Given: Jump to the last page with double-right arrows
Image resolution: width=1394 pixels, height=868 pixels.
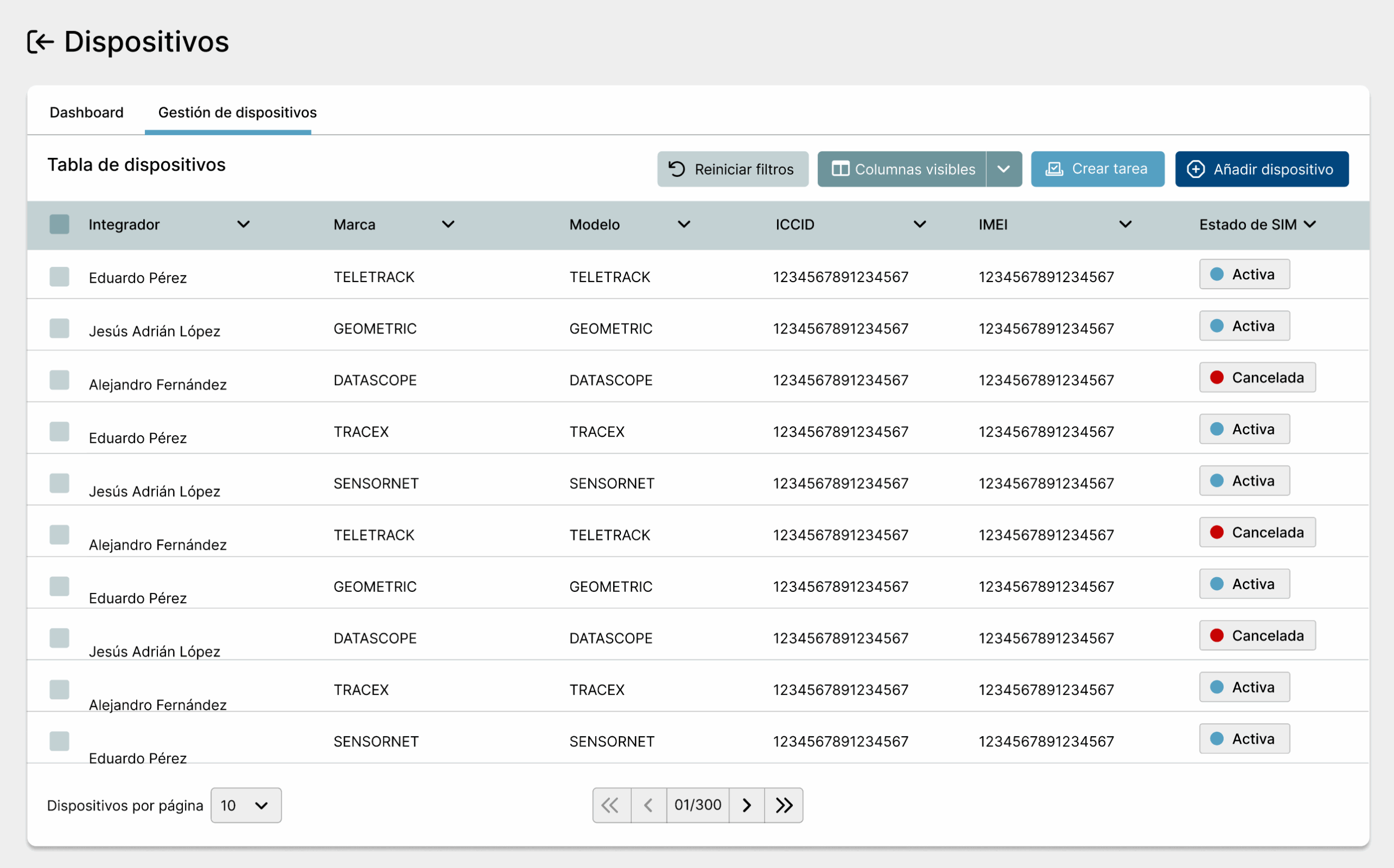Looking at the screenshot, I should pos(784,805).
